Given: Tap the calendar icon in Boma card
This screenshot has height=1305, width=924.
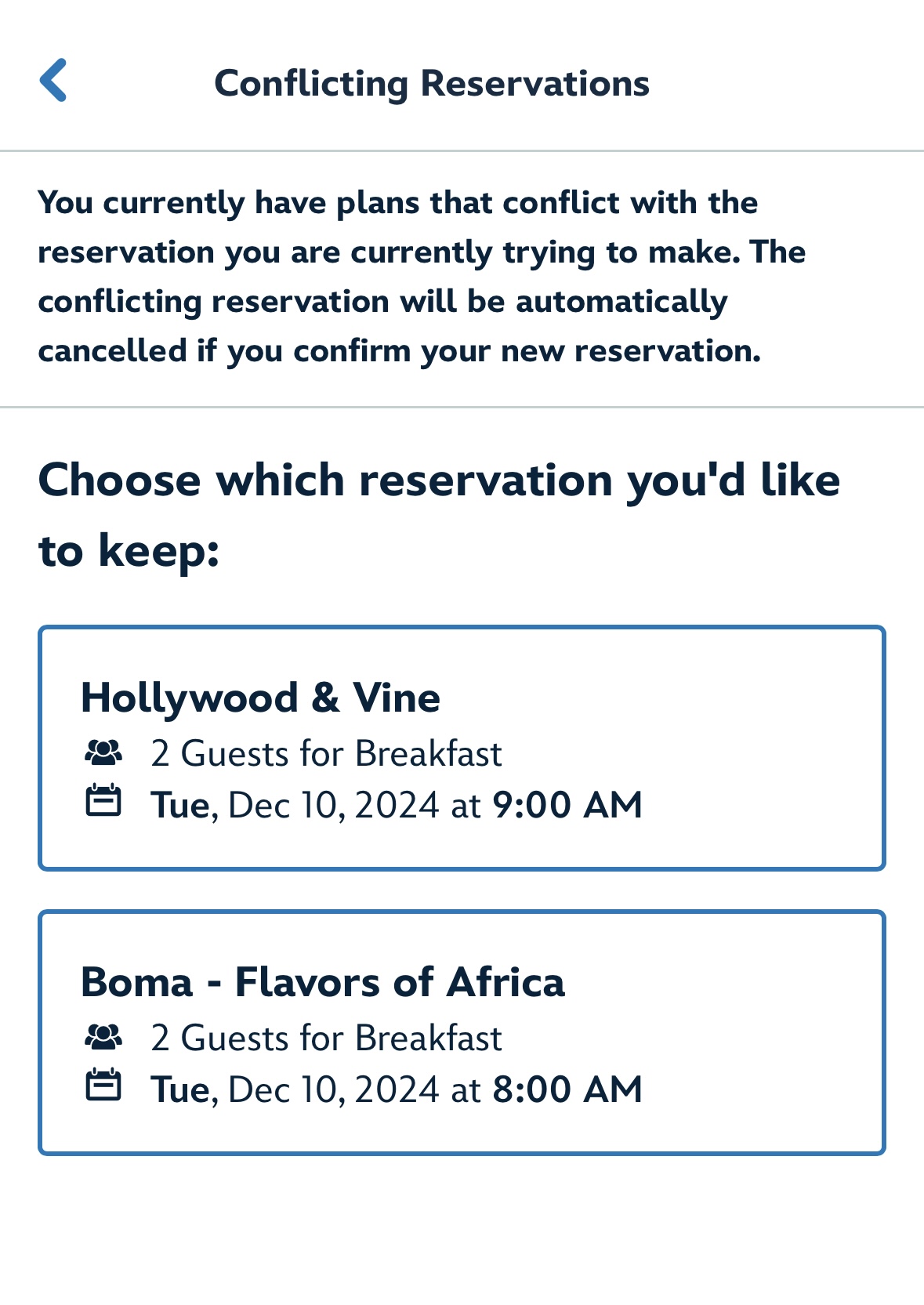Looking at the screenshot, I should [x=103, y=1085].
